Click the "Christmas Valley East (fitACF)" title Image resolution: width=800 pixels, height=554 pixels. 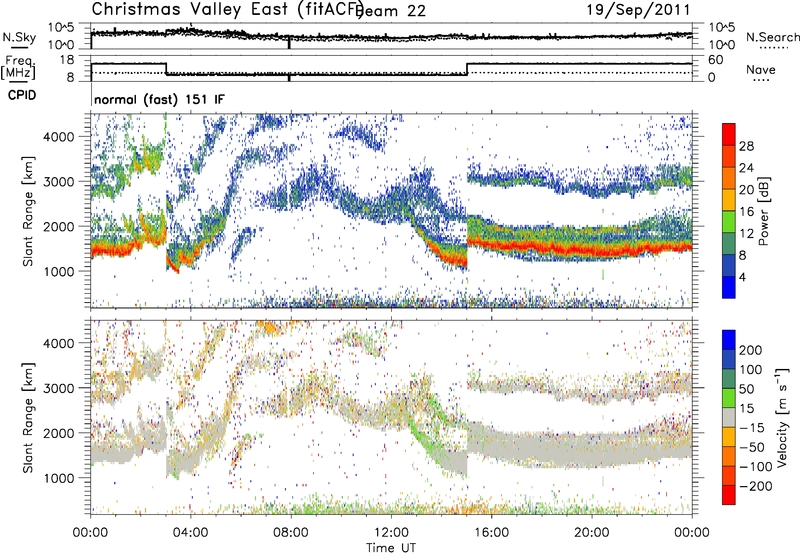click(x=228, y=9)
